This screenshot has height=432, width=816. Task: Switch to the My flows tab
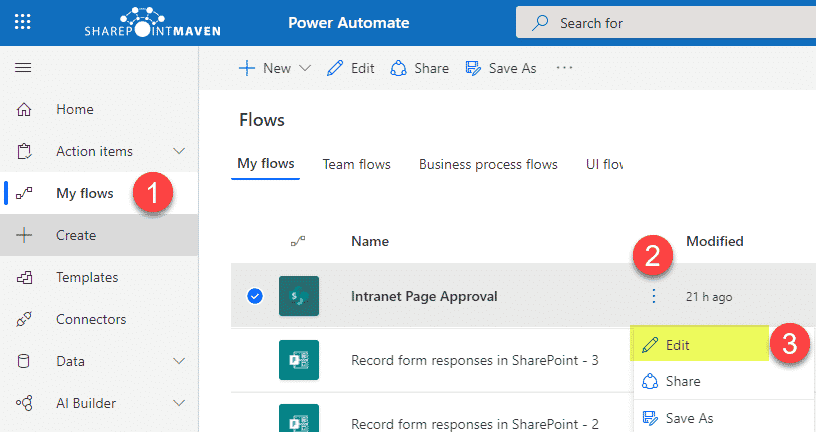pyautogui.click(x=265, y=164)
